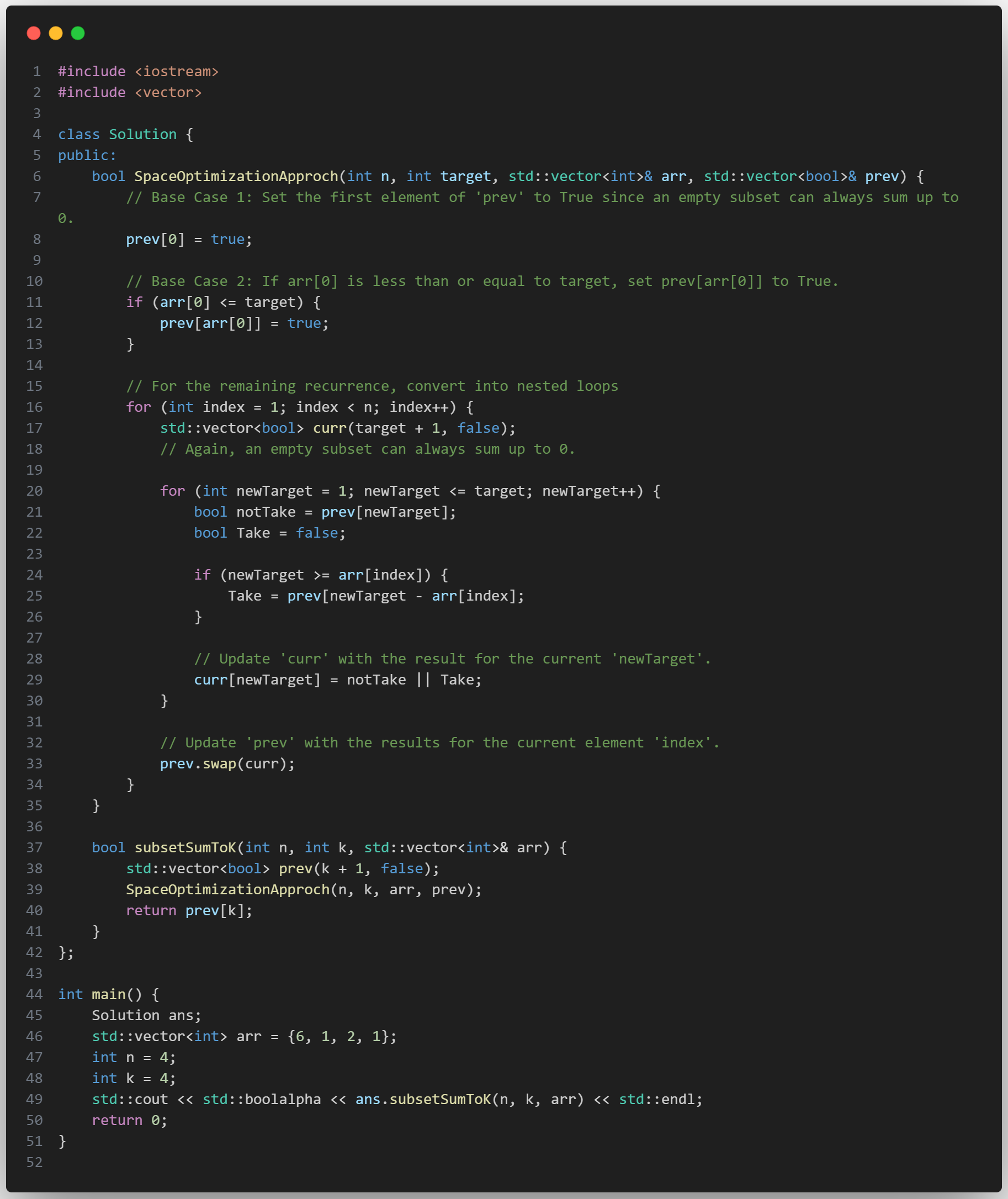Click the "#include <vector>" line
This screenshot has height=1199, width=1008.
pos(130,93)
